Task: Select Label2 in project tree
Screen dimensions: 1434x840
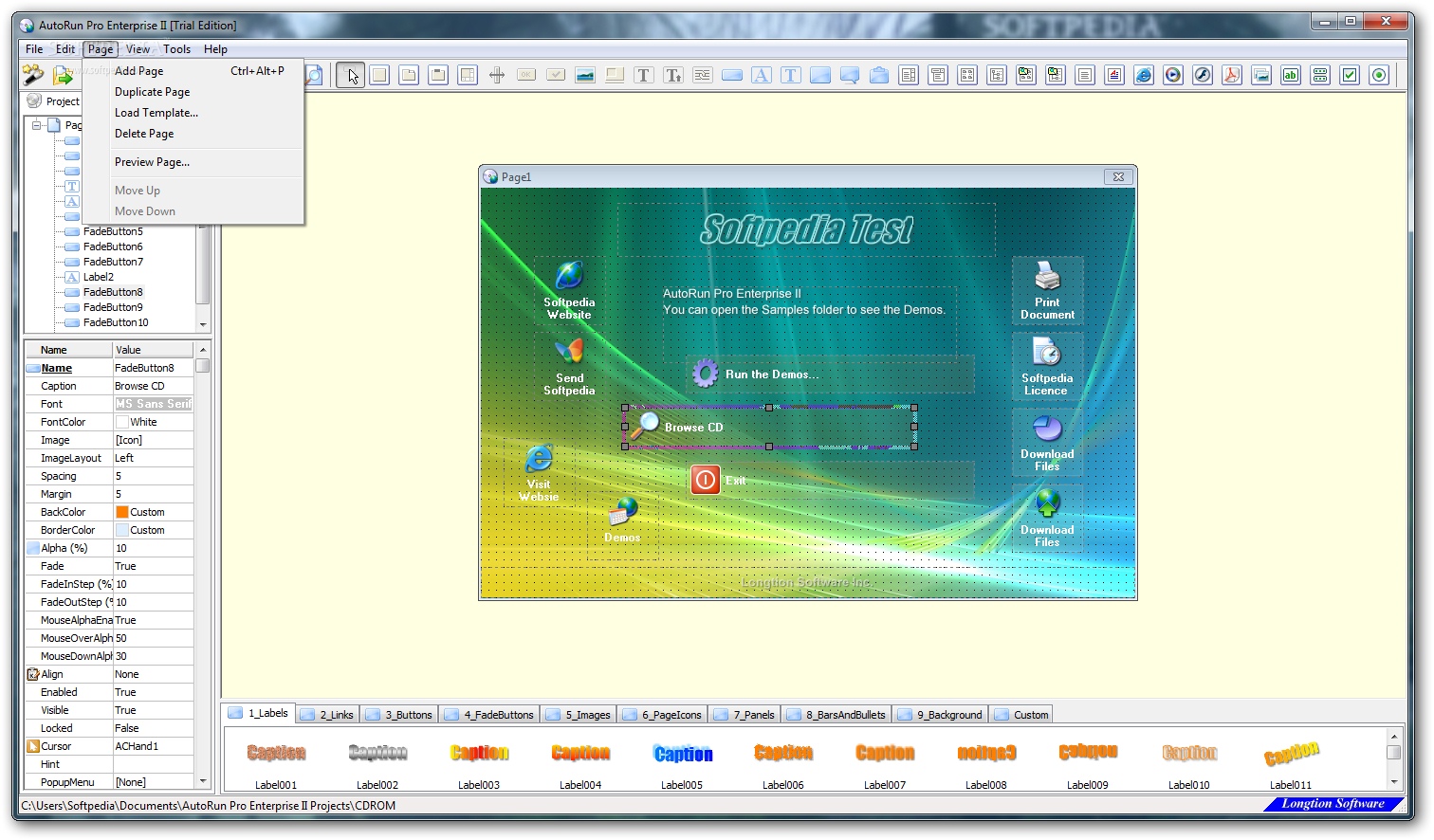Action: click(99, 277)
